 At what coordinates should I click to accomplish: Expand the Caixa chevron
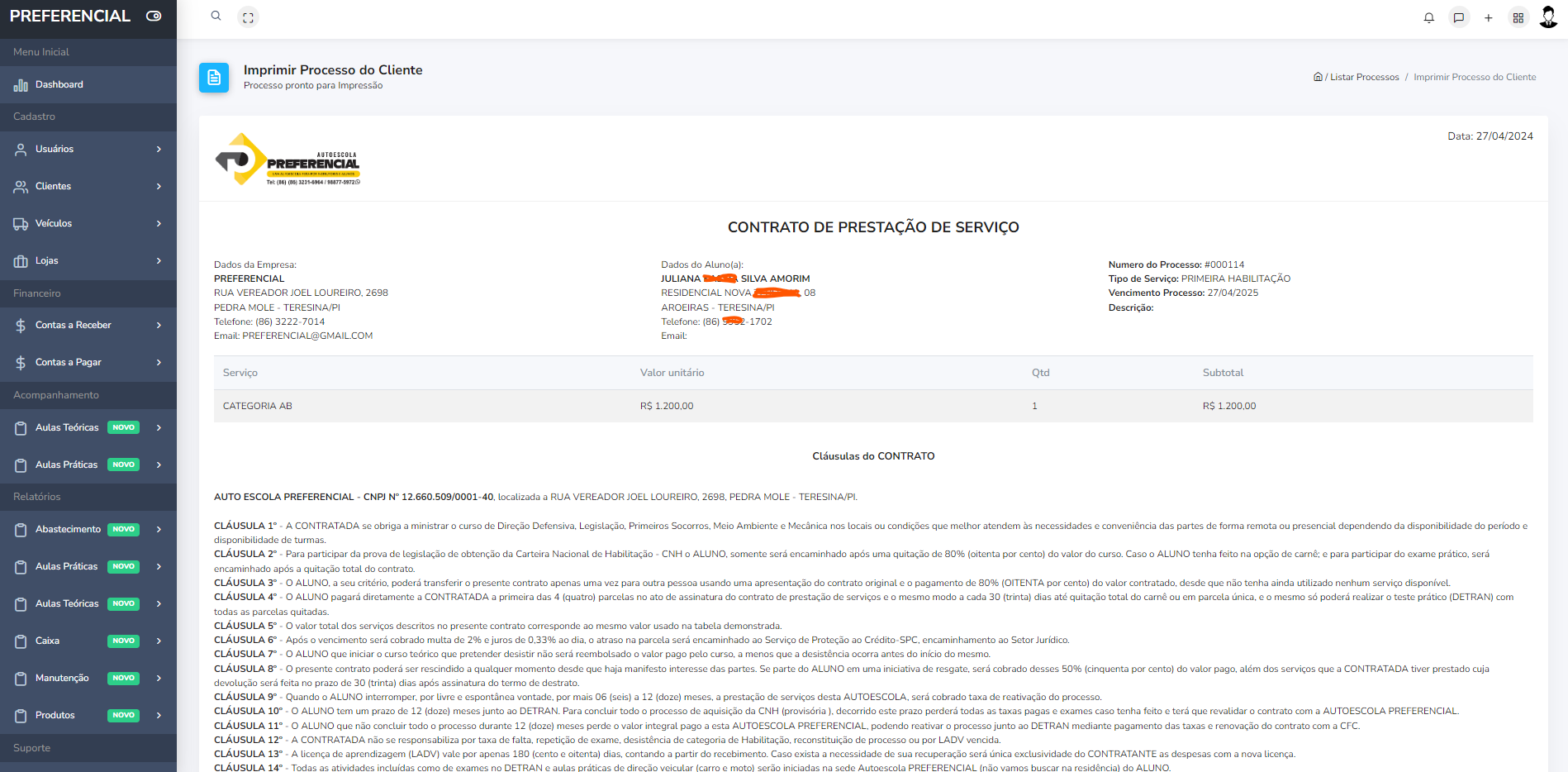(159, 641)
